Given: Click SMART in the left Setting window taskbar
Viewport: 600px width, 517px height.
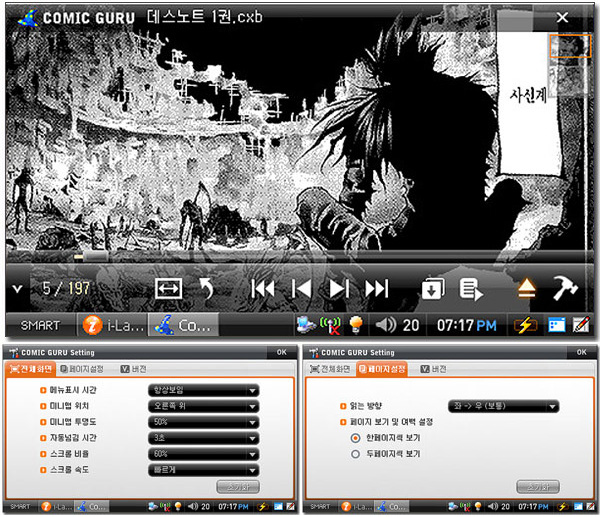Looking at the screenshot, I should point(20,507).
